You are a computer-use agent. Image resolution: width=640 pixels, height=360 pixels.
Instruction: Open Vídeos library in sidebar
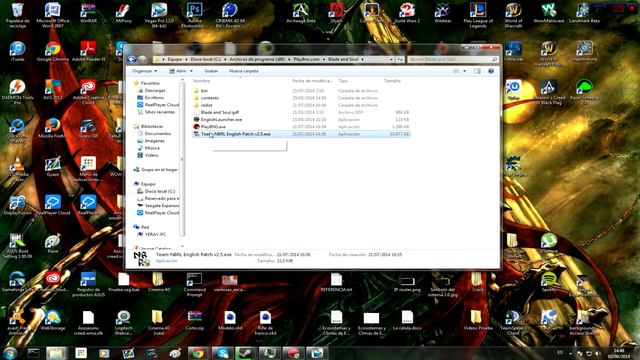(151, 156)
